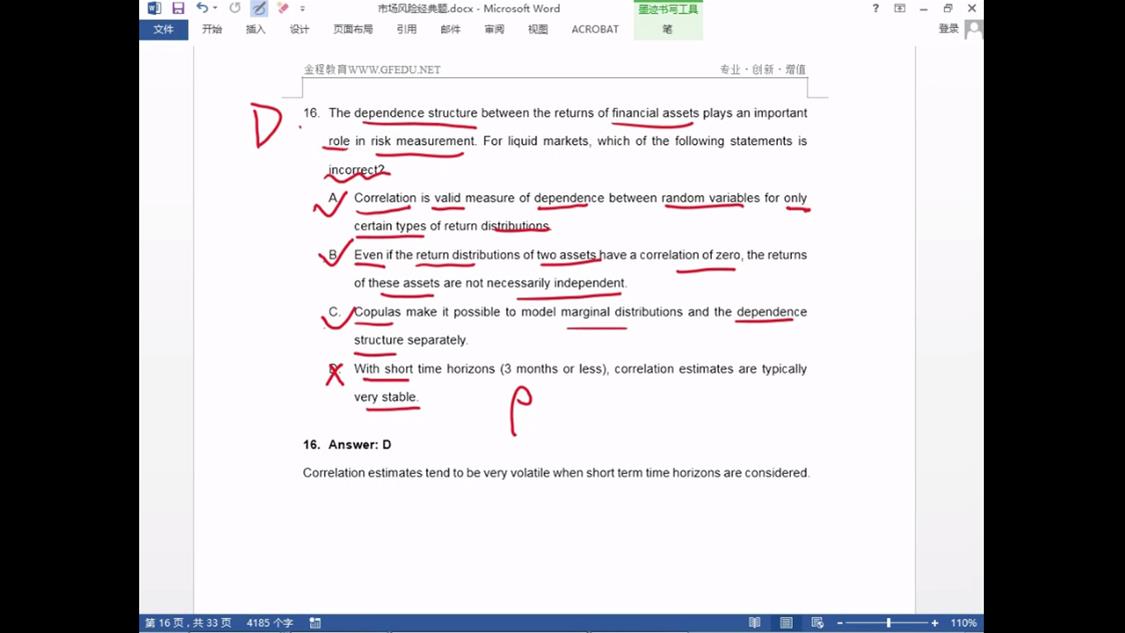
Task: Click the zoom in plus button
Action: point(935,623)
